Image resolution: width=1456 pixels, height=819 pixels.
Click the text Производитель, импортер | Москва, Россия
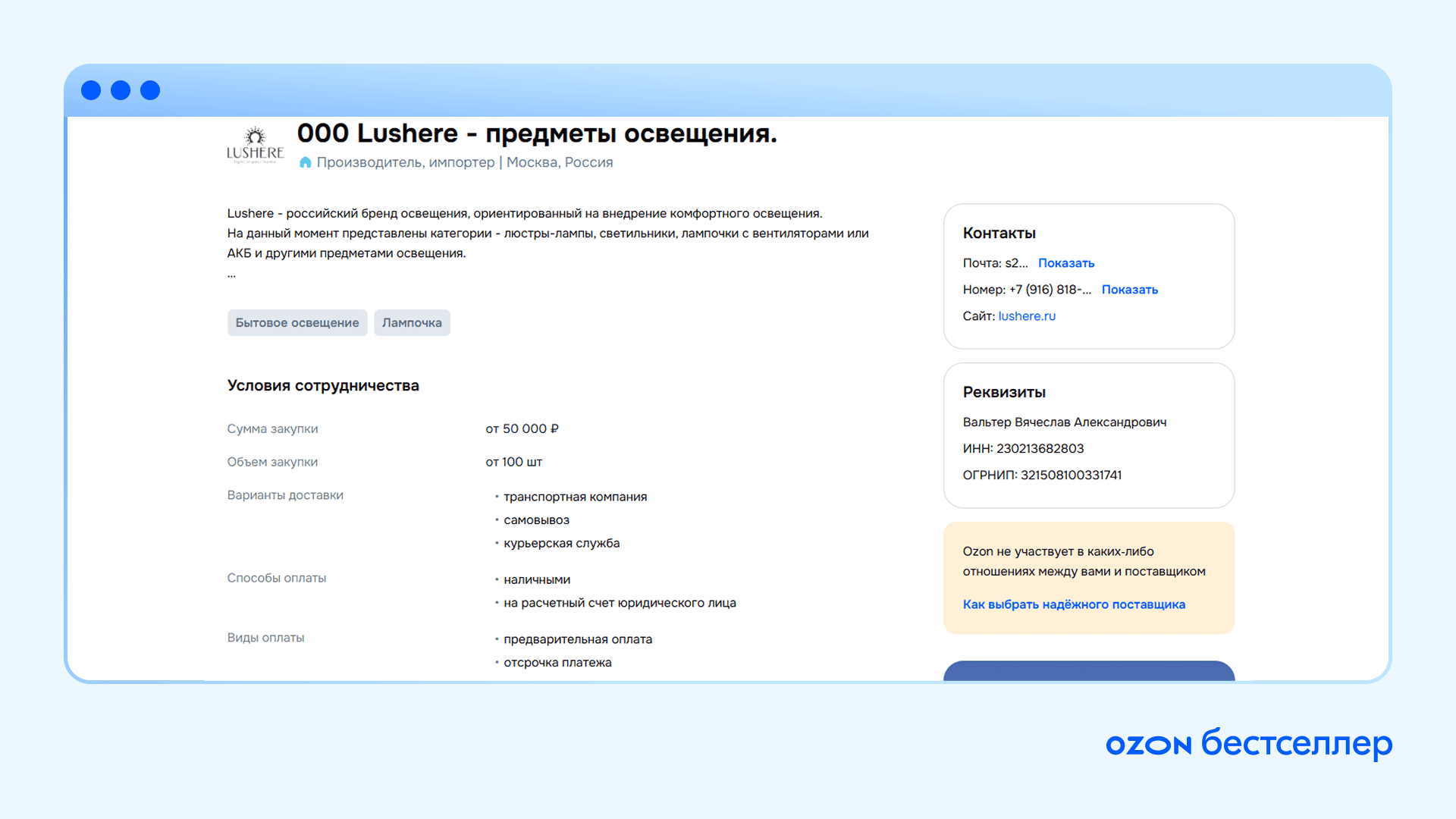[465, 162]
